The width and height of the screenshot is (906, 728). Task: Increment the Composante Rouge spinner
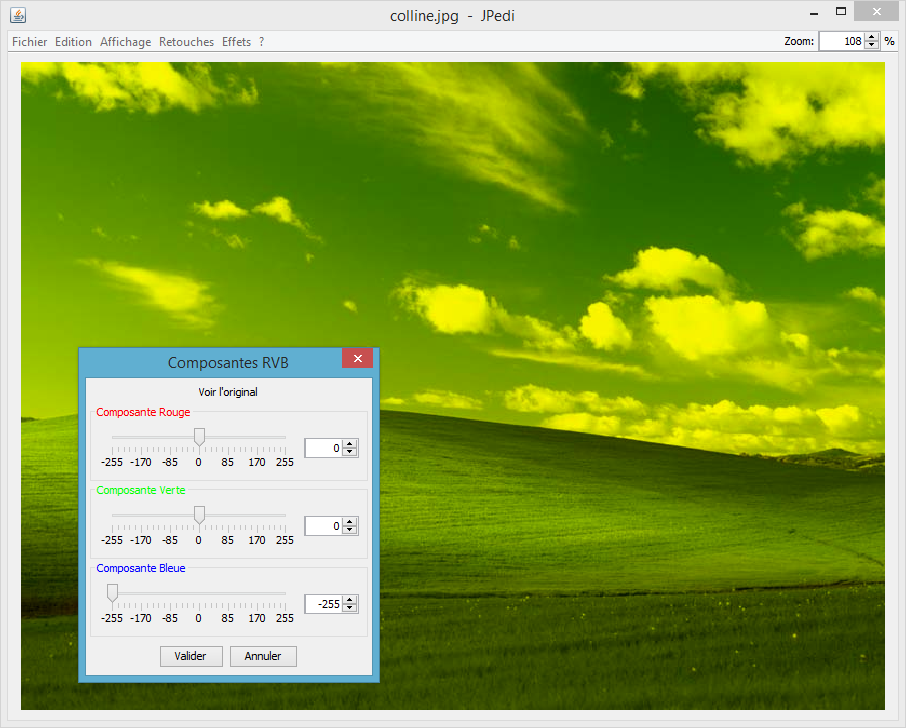[x=350, y=444]
